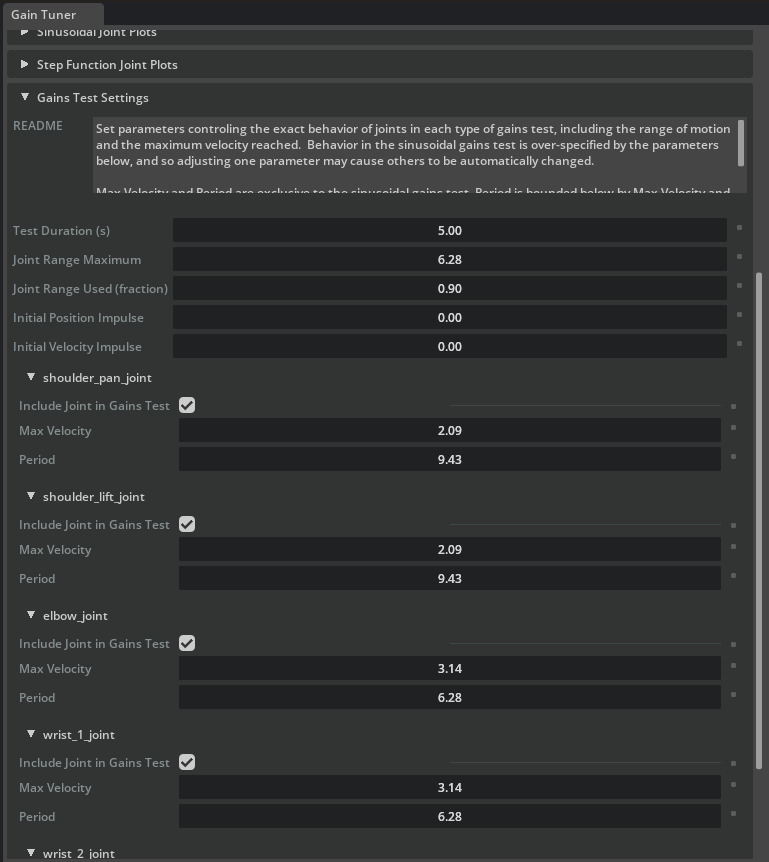Viewport: 769px width, 862px height.
Task: Click reset marker beside wrist_1_joint checkbox row
Action: pos(733,764)
